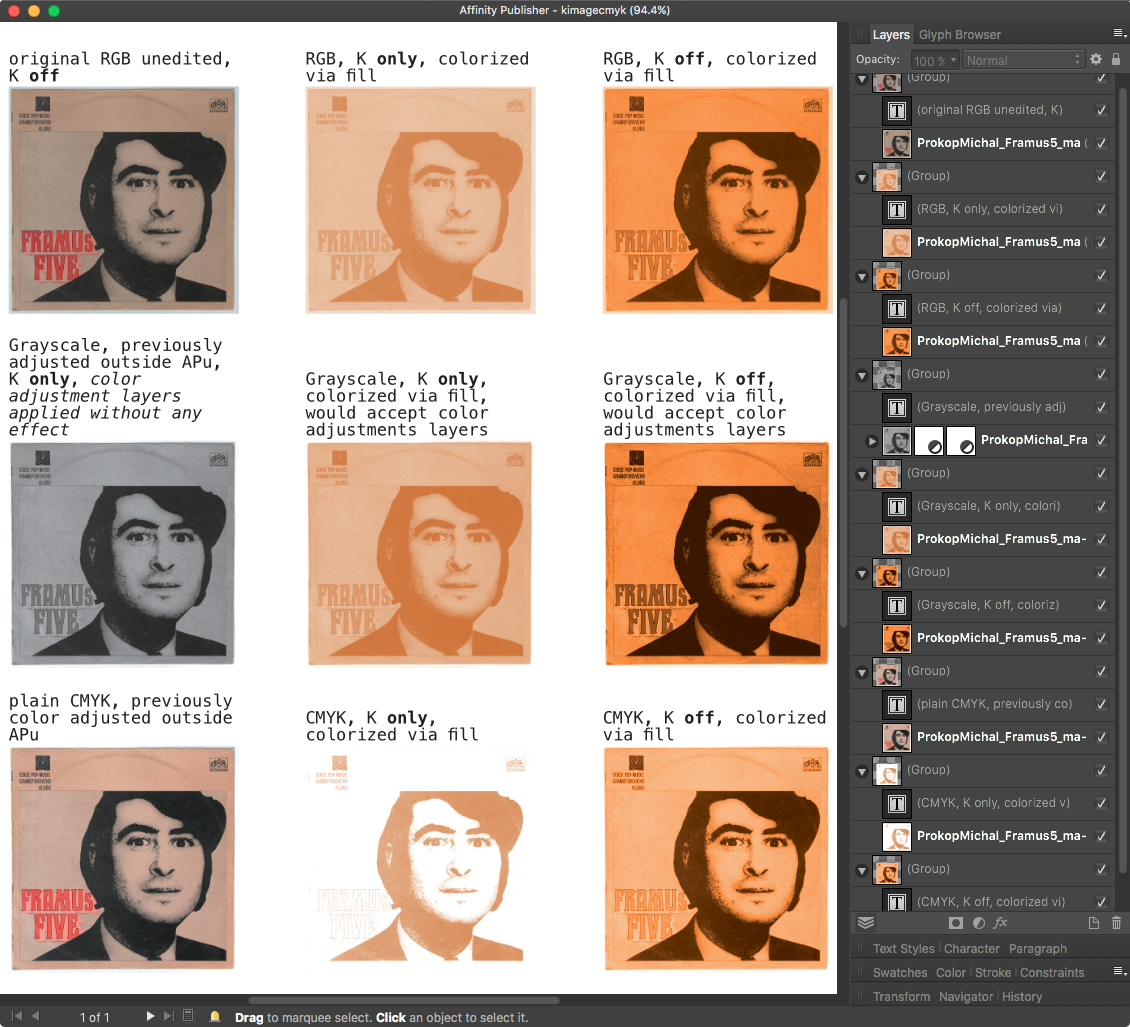Collapse group above '(plain CMYK, previously co)'
The image size is (1130, 1027).
click(862, 672)
